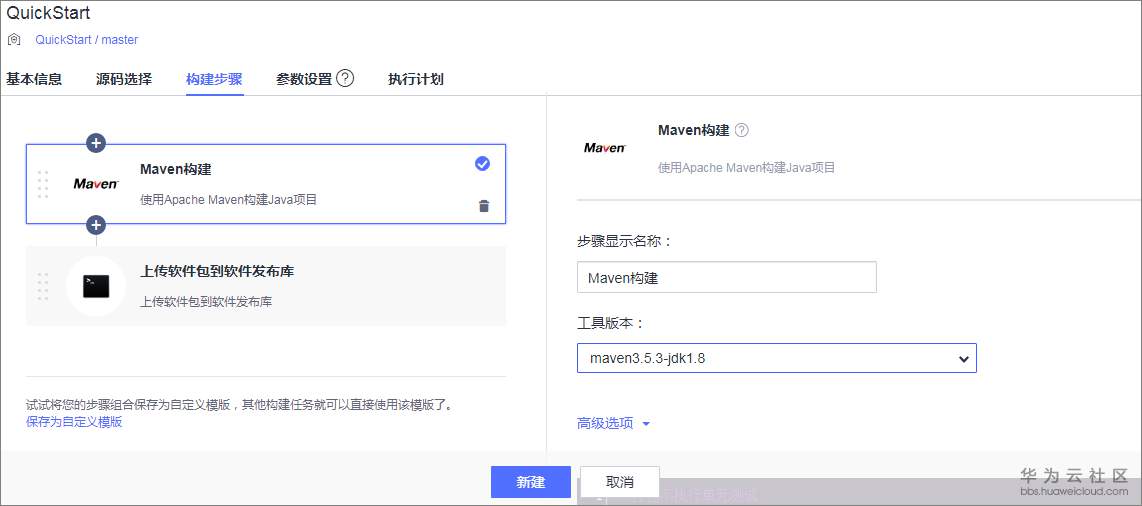Click the help icon next to 参数设置

coord(345,79)
